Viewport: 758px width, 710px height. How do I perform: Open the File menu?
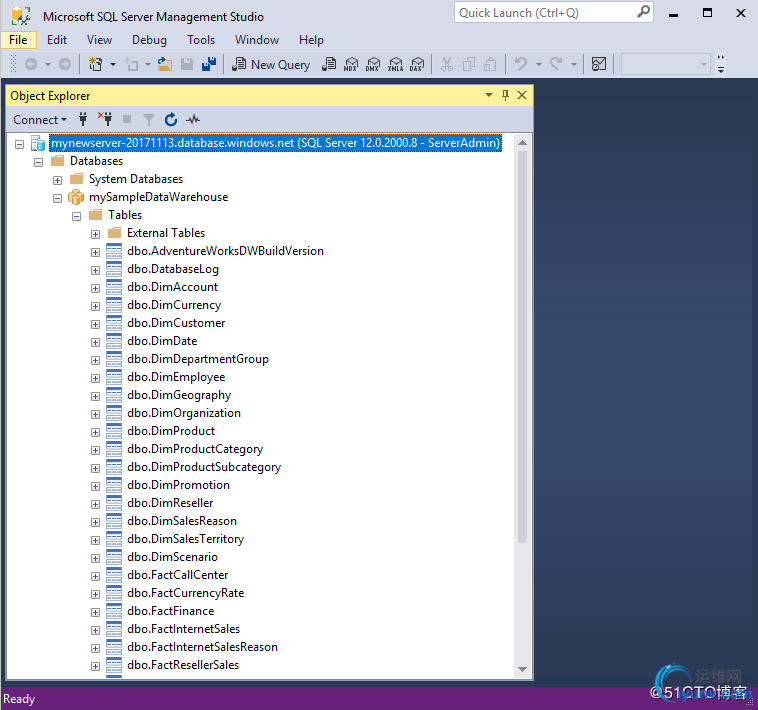point(18,40)
